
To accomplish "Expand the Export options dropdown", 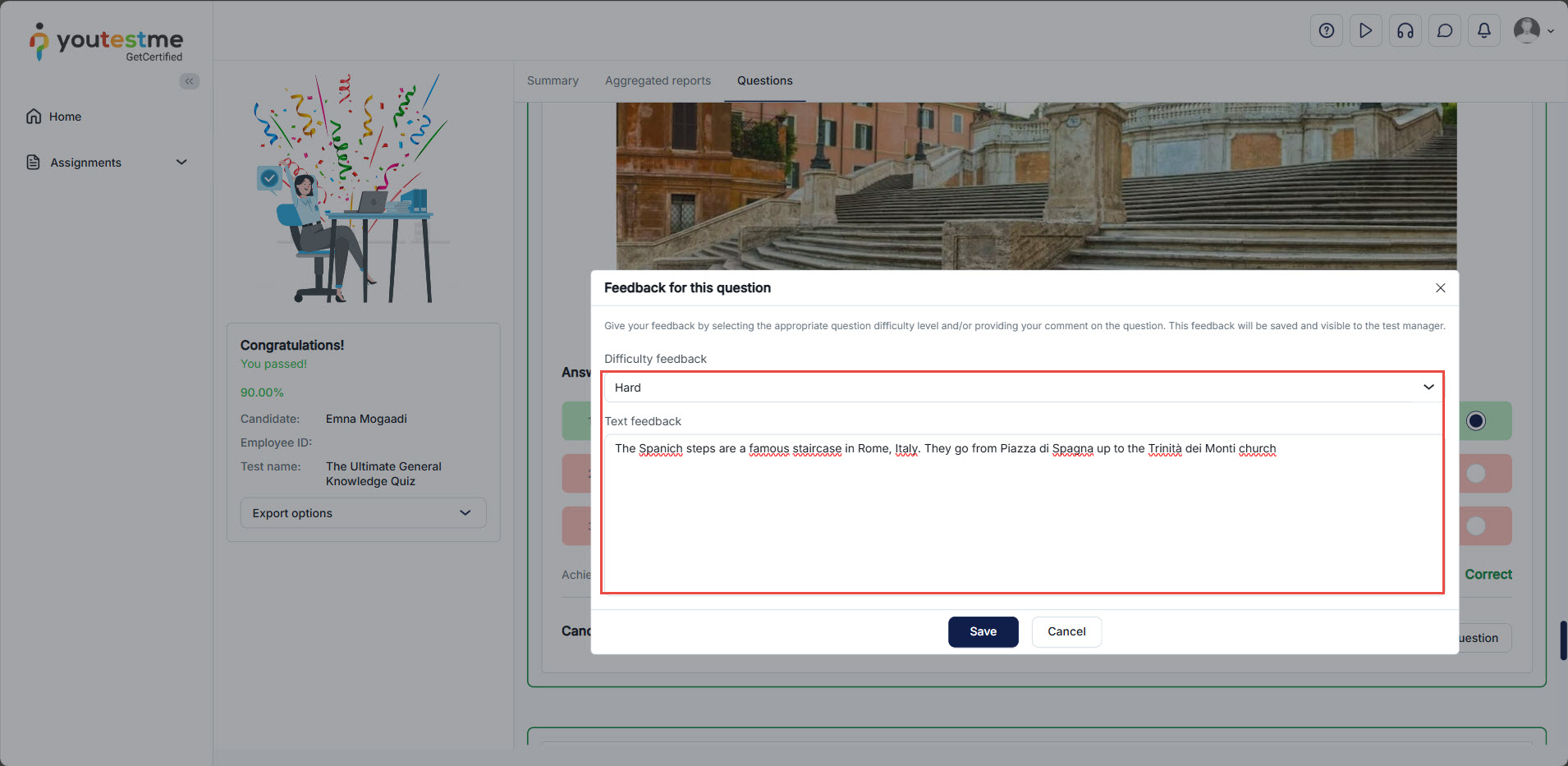I will coord(363,513).
